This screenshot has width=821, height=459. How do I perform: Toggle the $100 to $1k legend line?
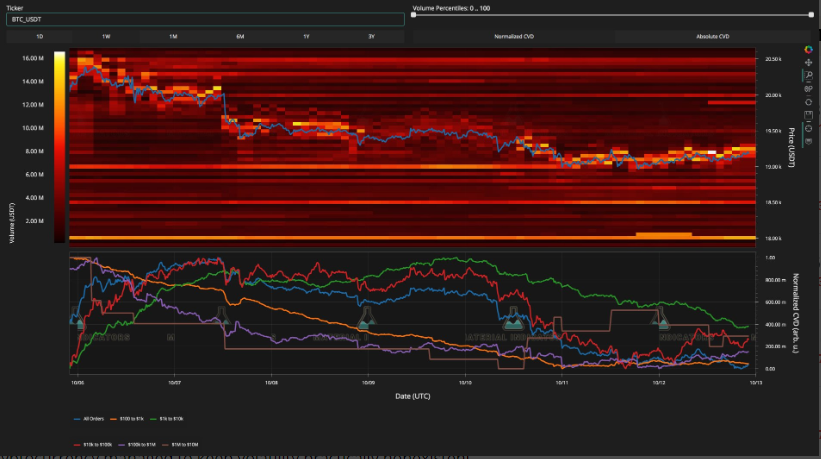click(127, 419)
